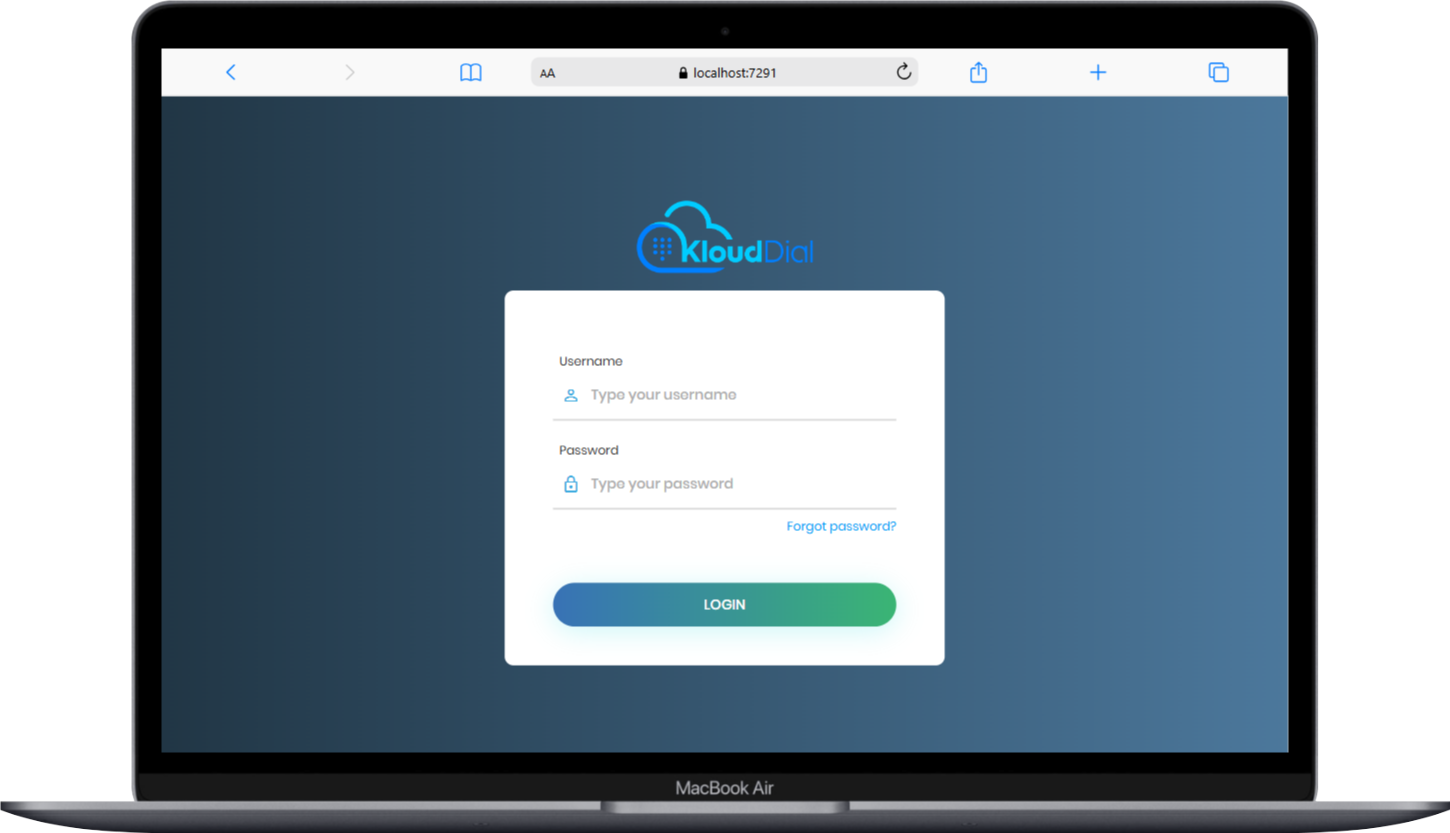
Task: Click the lock icon in password field
Action: pyautogui.click(x=571, y=484)
